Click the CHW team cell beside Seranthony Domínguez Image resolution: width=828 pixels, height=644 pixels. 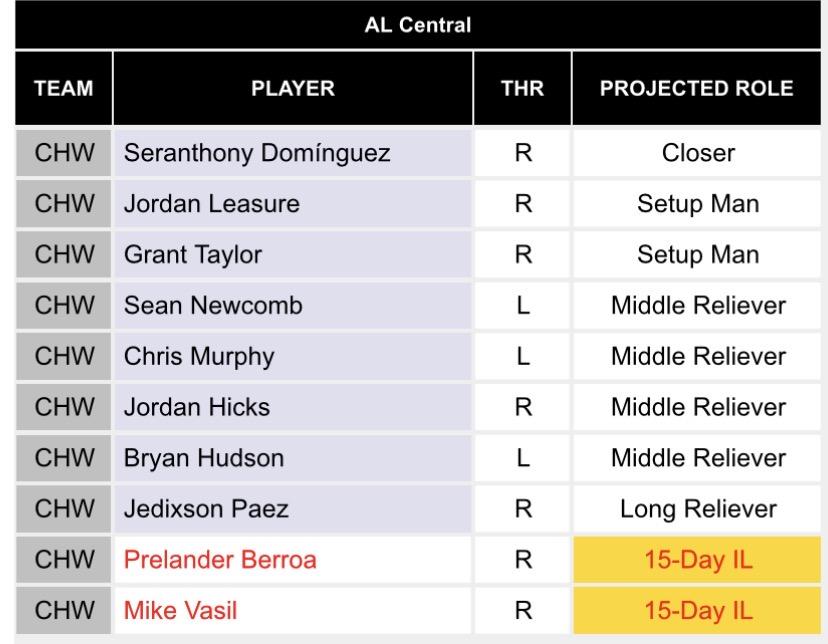click(x=65, y=154)
